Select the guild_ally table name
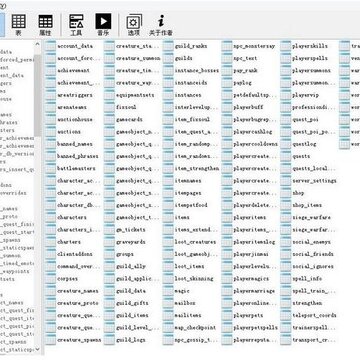 (x=131, y=267)
